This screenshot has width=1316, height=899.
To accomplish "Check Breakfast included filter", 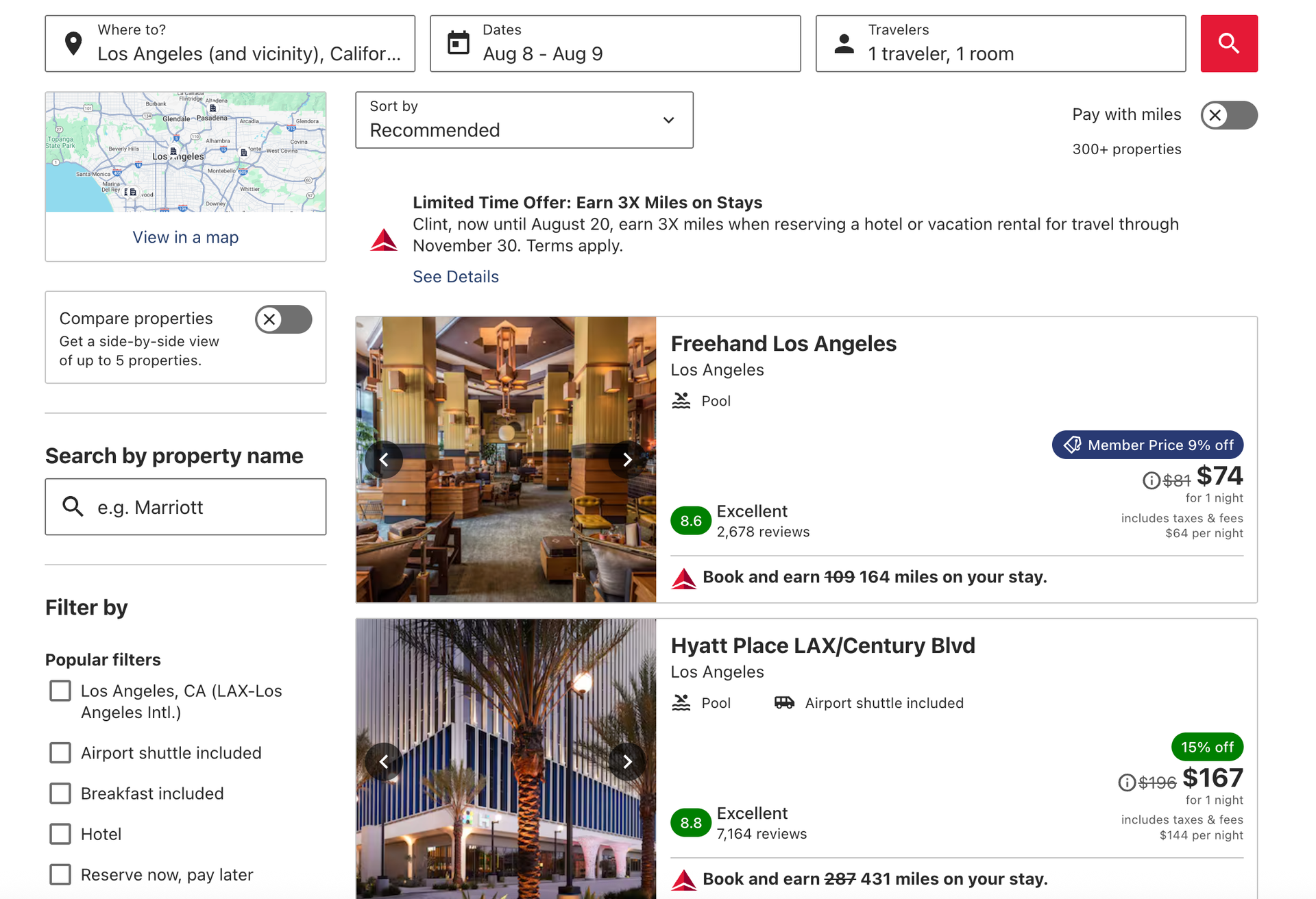I will (60, 793).
